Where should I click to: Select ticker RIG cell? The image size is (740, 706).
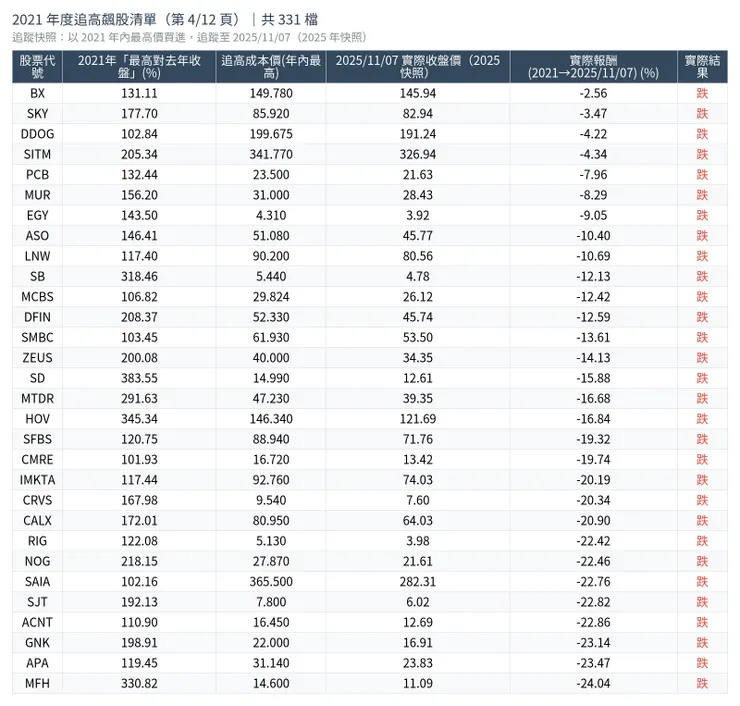tap(37, 541)
